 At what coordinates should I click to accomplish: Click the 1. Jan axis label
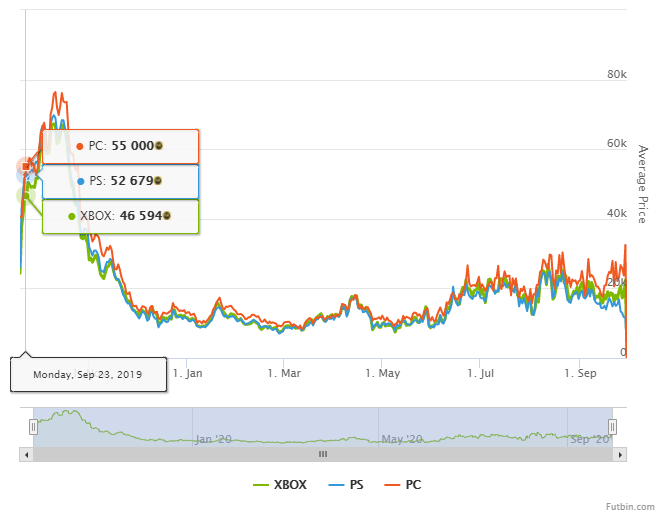point(188,373)
